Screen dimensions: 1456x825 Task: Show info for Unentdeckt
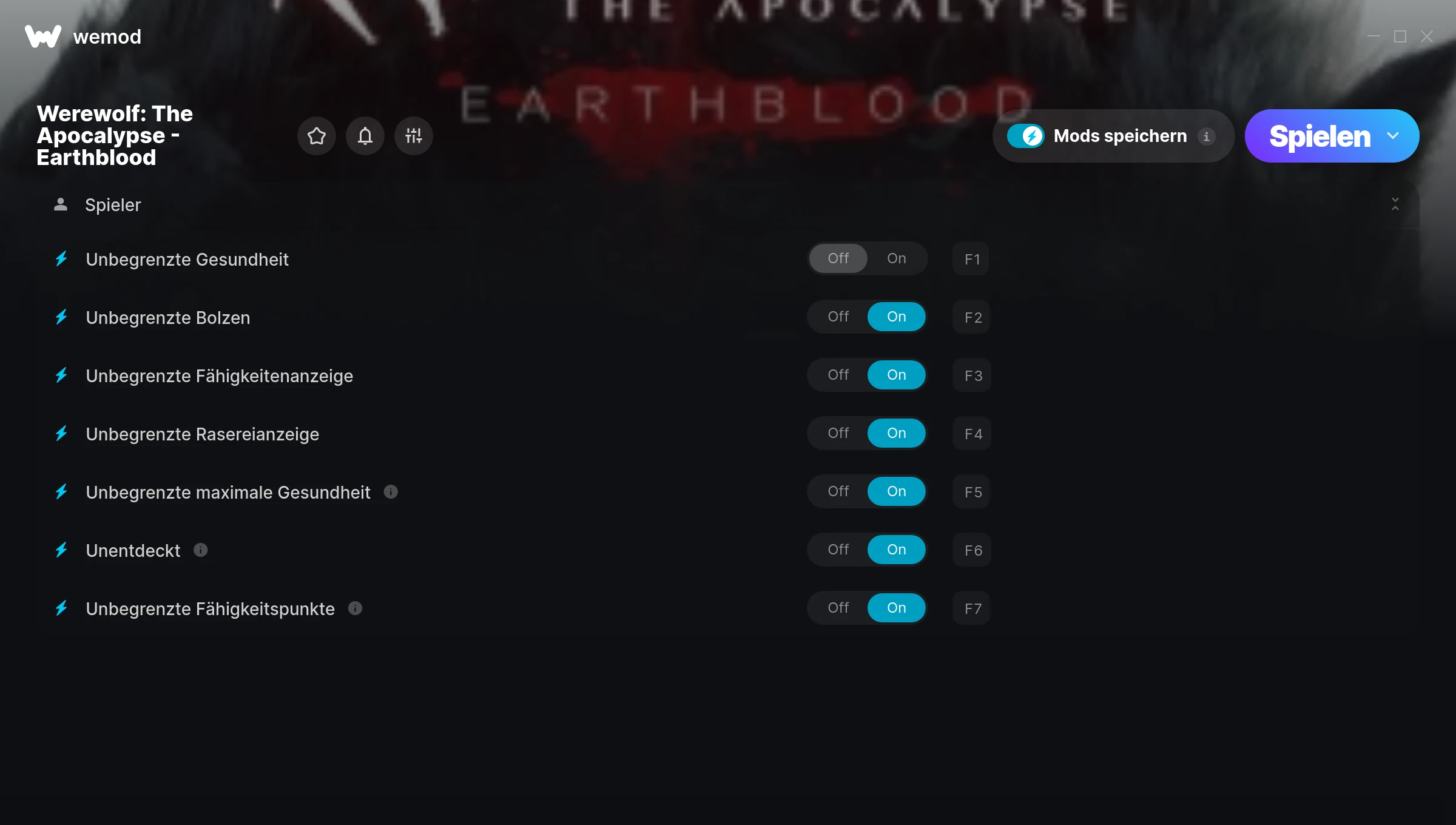(201, 550)
